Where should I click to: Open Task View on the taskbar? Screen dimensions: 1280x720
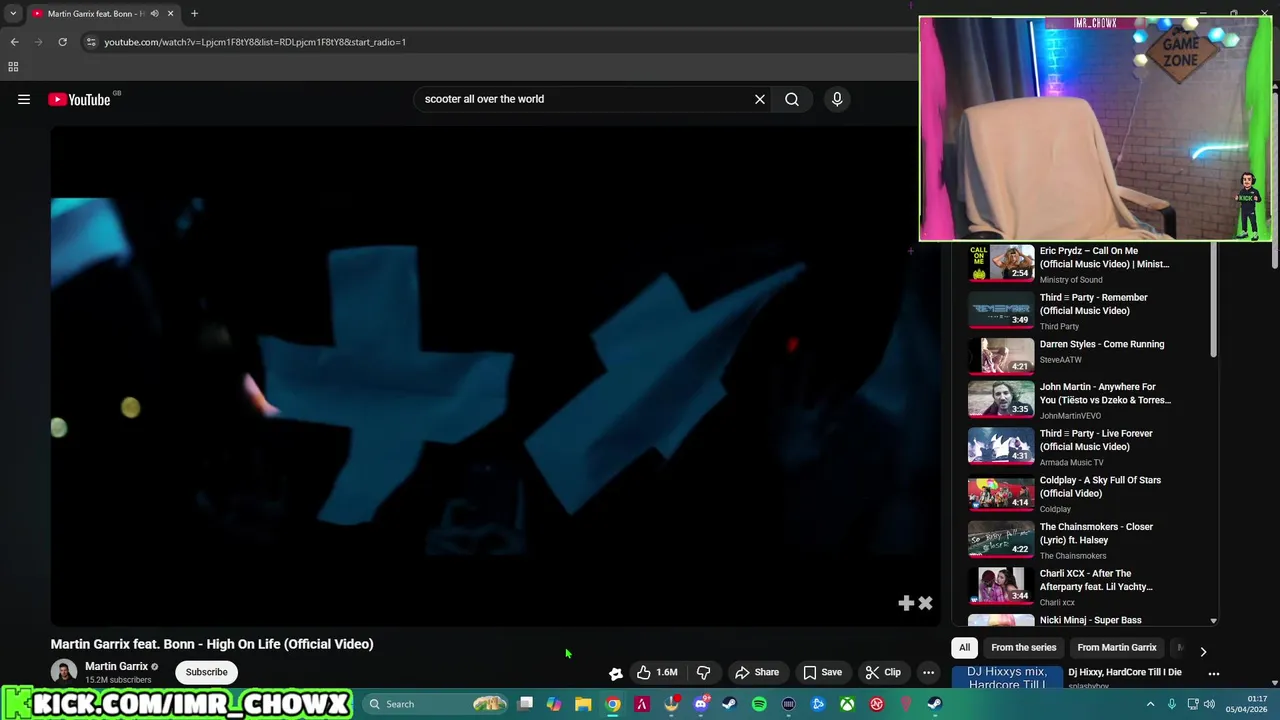525,704
